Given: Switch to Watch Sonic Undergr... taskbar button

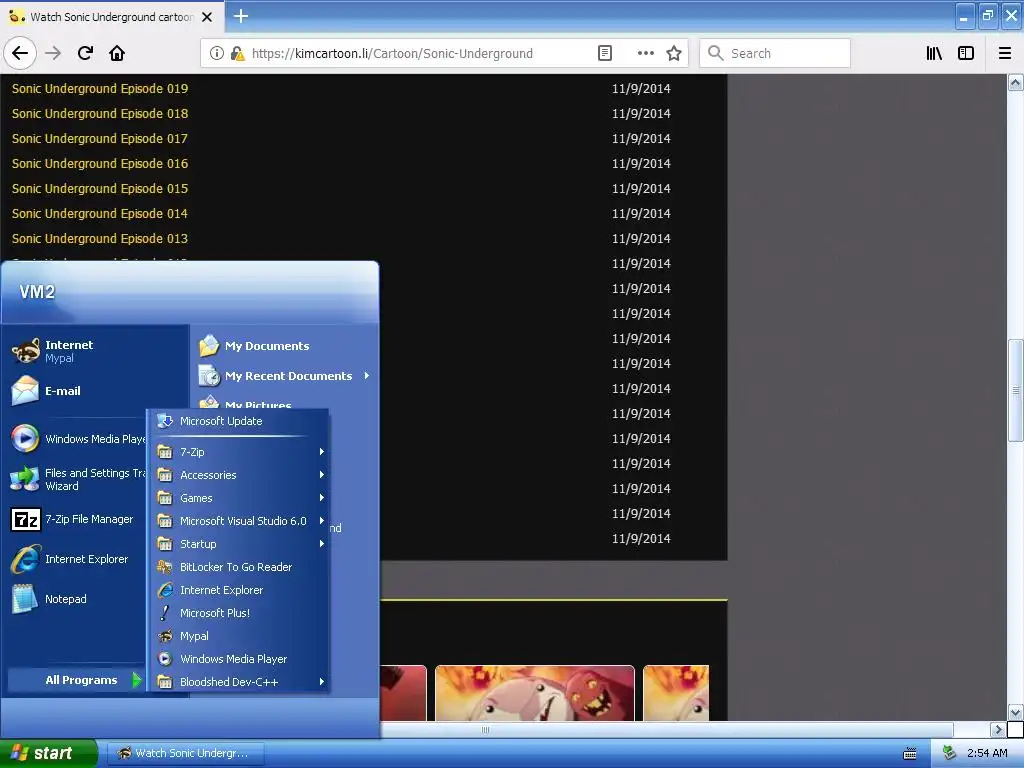Looking at the screenshot, I should pos(187,753).
